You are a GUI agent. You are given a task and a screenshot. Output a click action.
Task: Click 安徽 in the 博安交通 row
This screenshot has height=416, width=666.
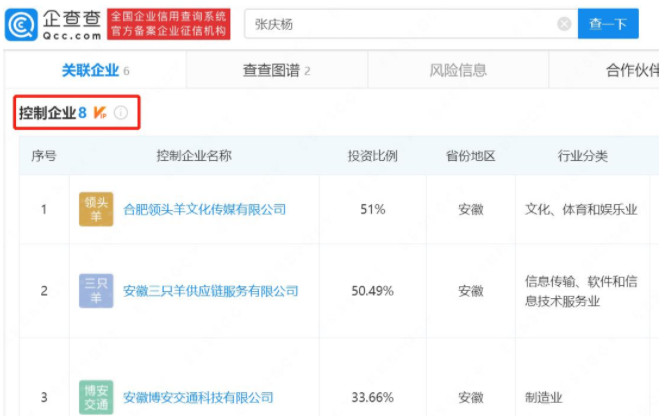point(471,397)
